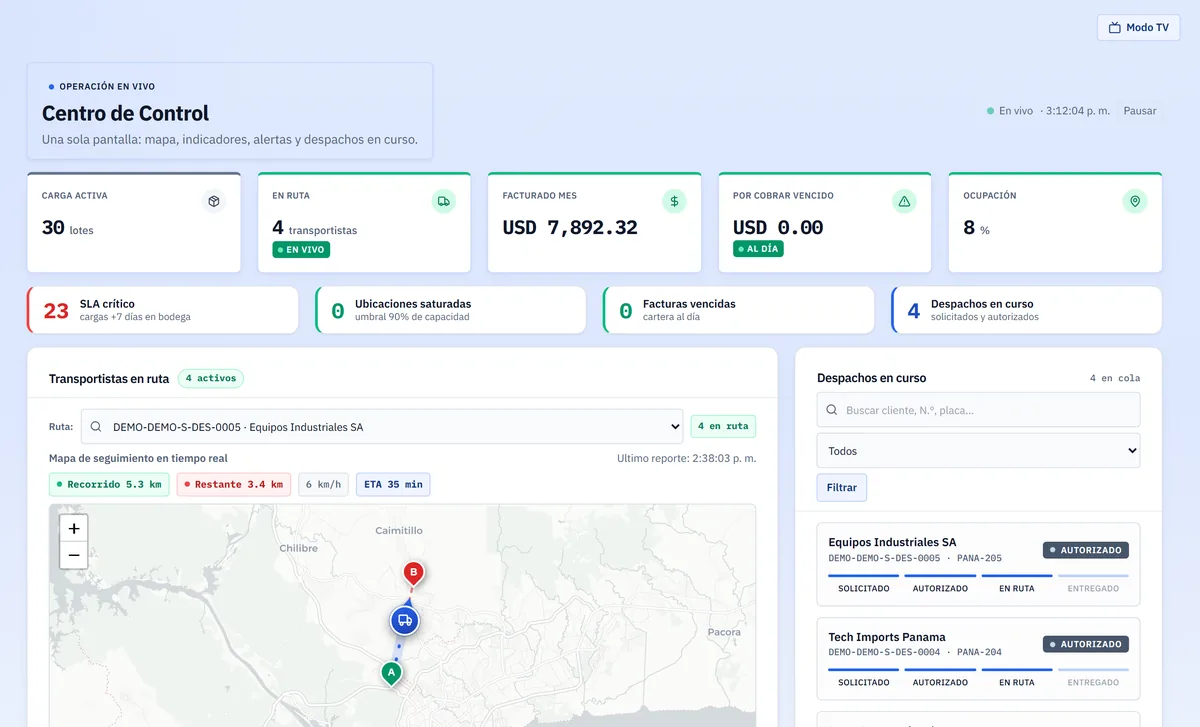The width and height of the screenshot is (1200, 727).
Task: Click the location pin icon in Ocupación card
Action: click(1135, 201)
